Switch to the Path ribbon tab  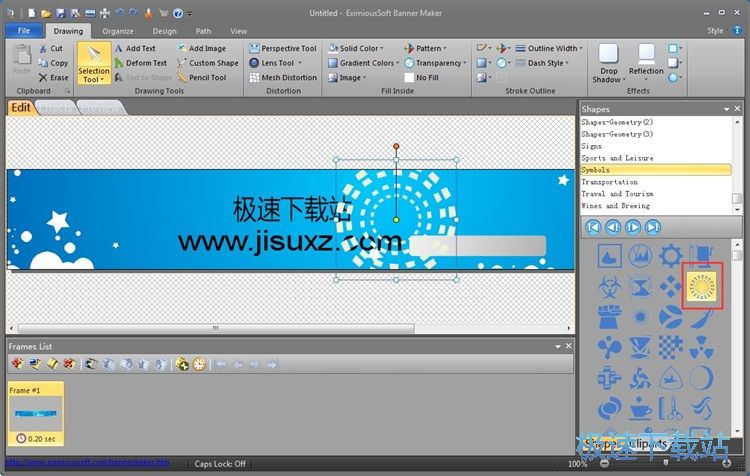pyautogui.click(x=203, y=31)
